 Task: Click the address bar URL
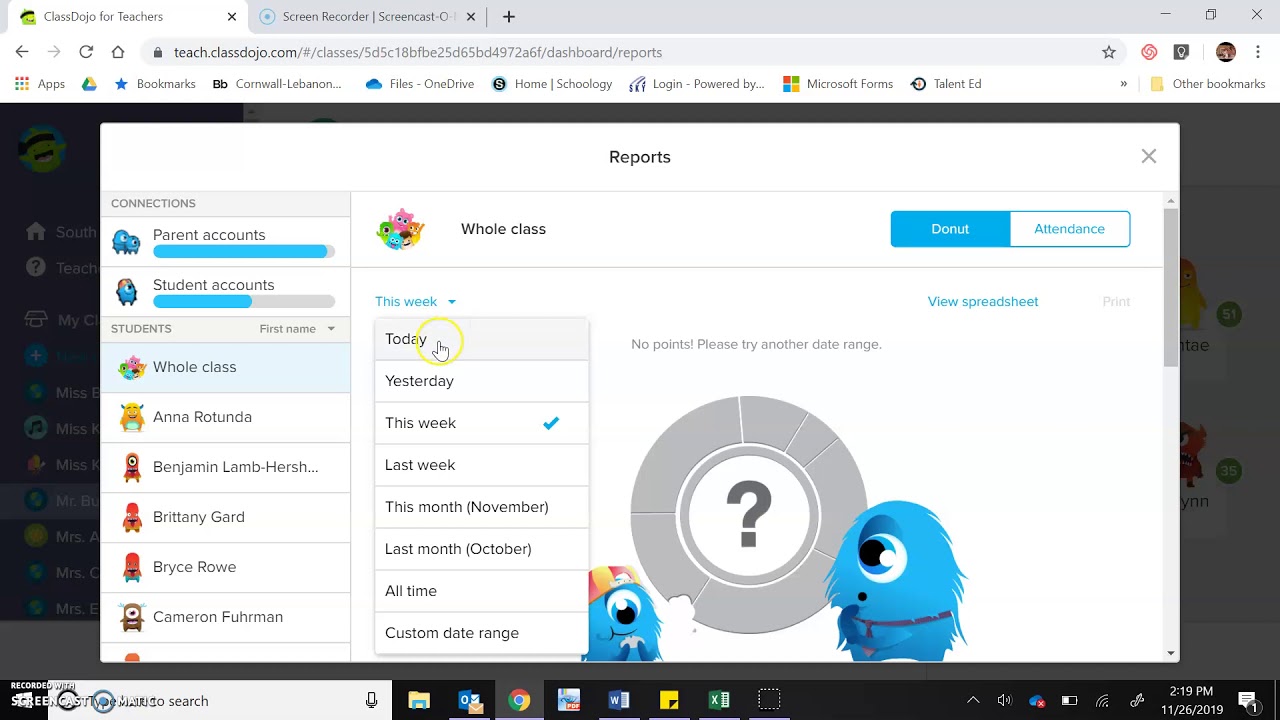click(x=418, y=52)
